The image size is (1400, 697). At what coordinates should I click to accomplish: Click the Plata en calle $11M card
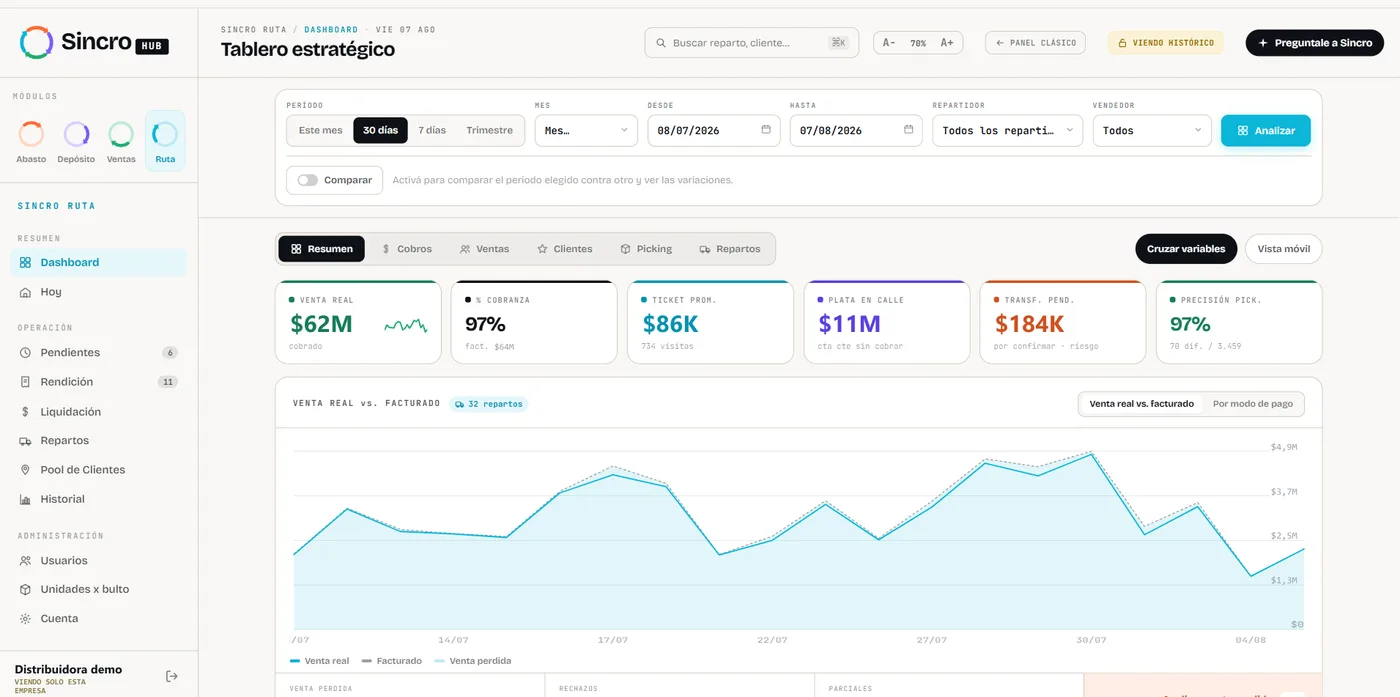887,322
